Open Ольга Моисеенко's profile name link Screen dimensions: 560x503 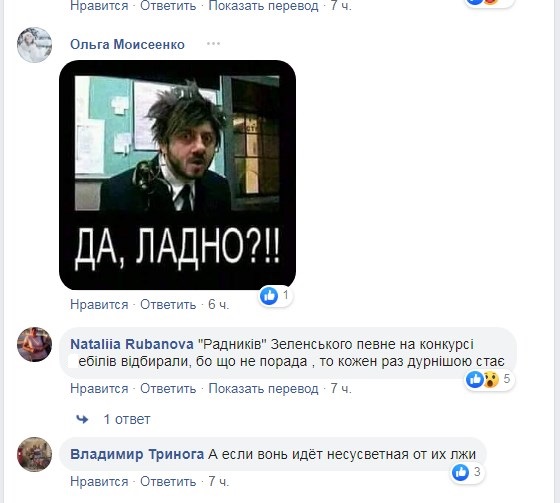128,44
